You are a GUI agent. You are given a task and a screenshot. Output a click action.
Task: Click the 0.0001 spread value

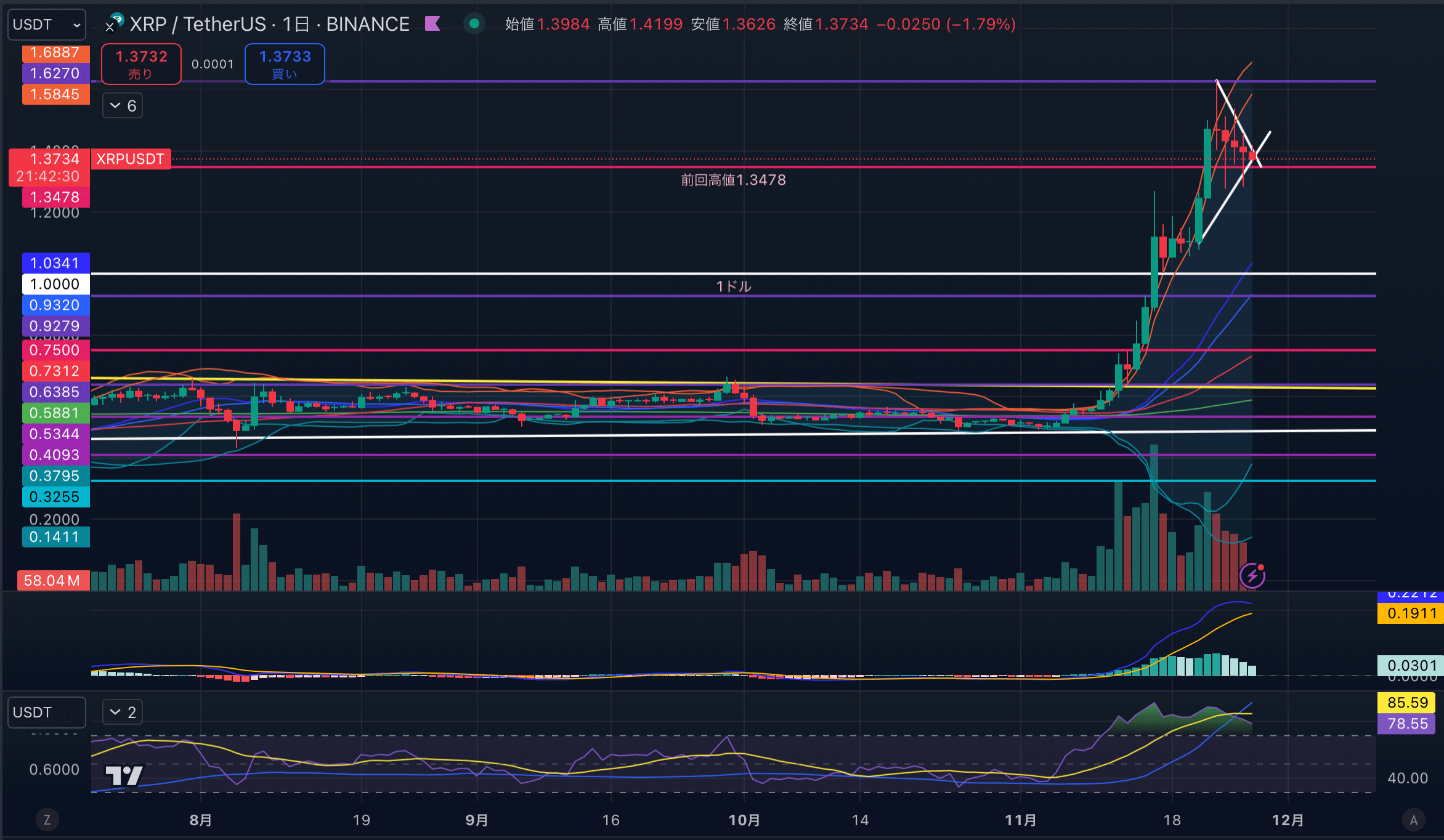click(x=213, y=64)
